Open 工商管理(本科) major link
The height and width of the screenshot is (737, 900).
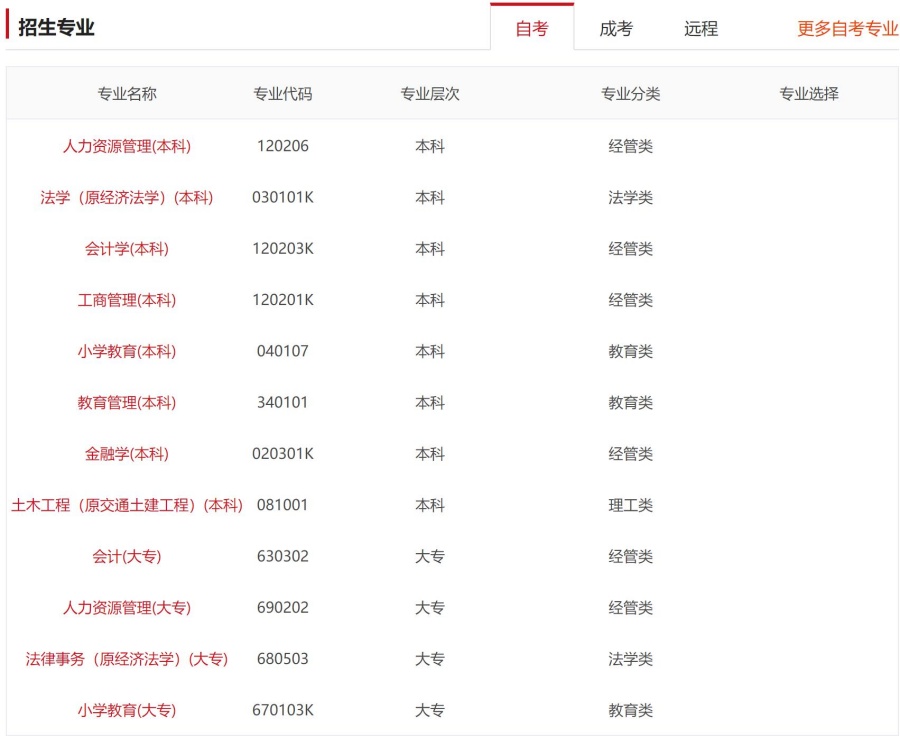(127, 300)
